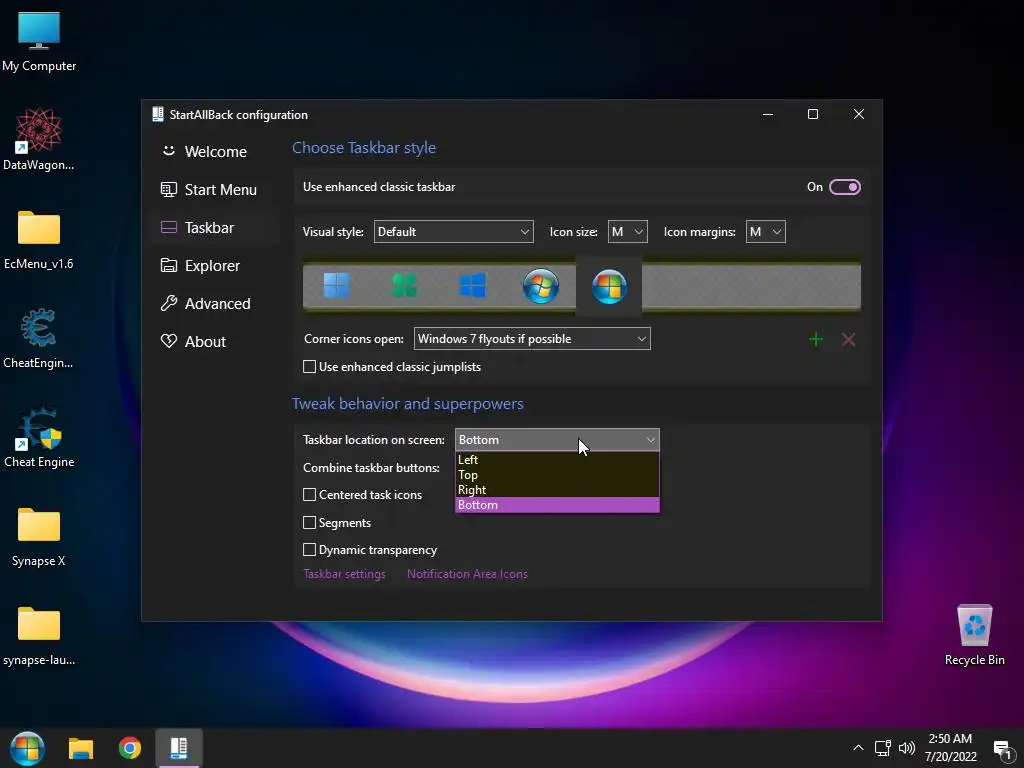The image size is (1024, 768).
Task: Open Start menu orb on taskbar
Action: coord(27,748)
